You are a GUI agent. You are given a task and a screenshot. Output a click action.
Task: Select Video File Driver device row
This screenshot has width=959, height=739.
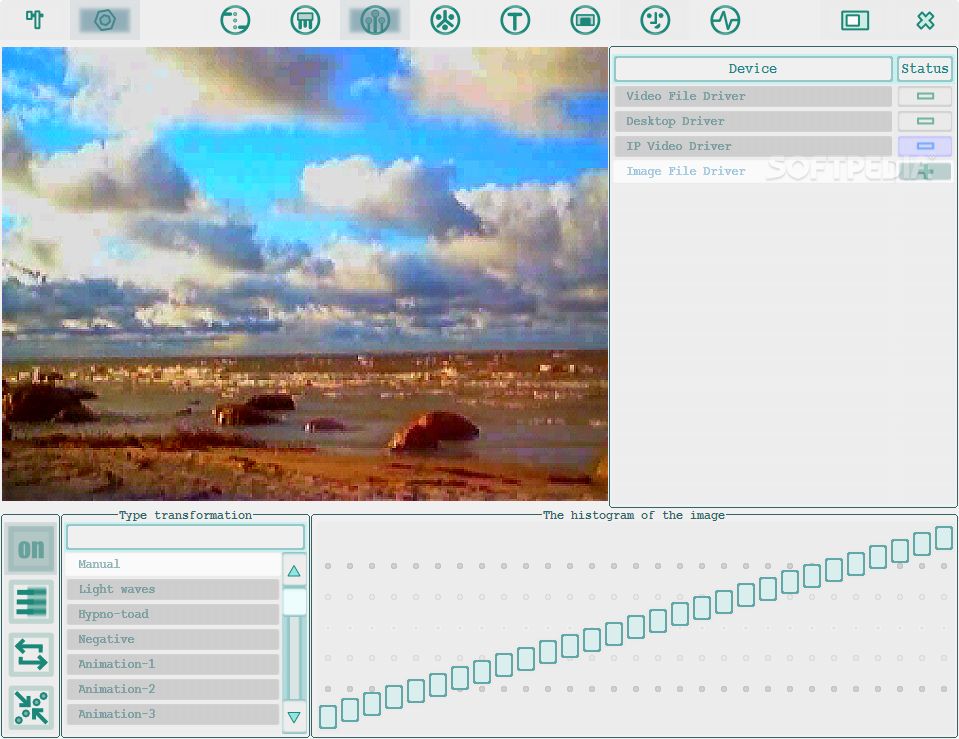[753, 96]
